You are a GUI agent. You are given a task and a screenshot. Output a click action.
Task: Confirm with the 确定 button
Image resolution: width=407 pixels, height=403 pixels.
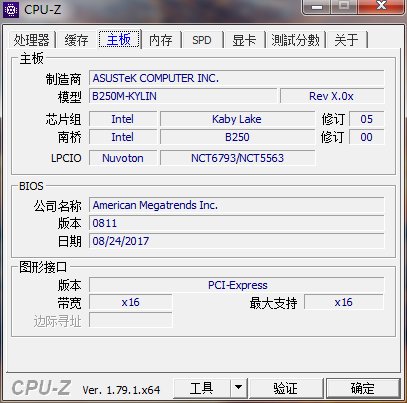363,388
